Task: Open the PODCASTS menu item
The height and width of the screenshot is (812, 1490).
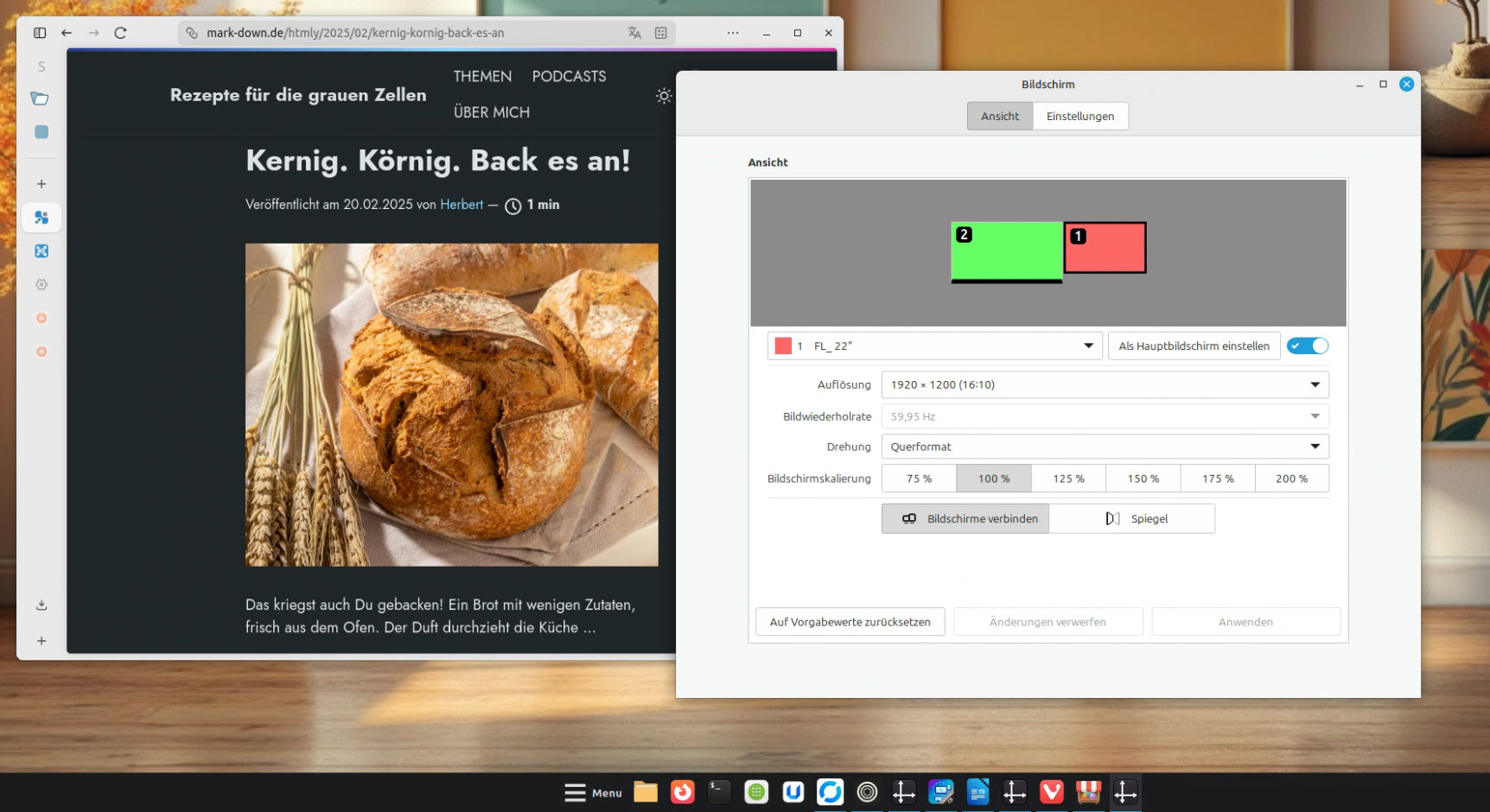Action: (569, 76)
